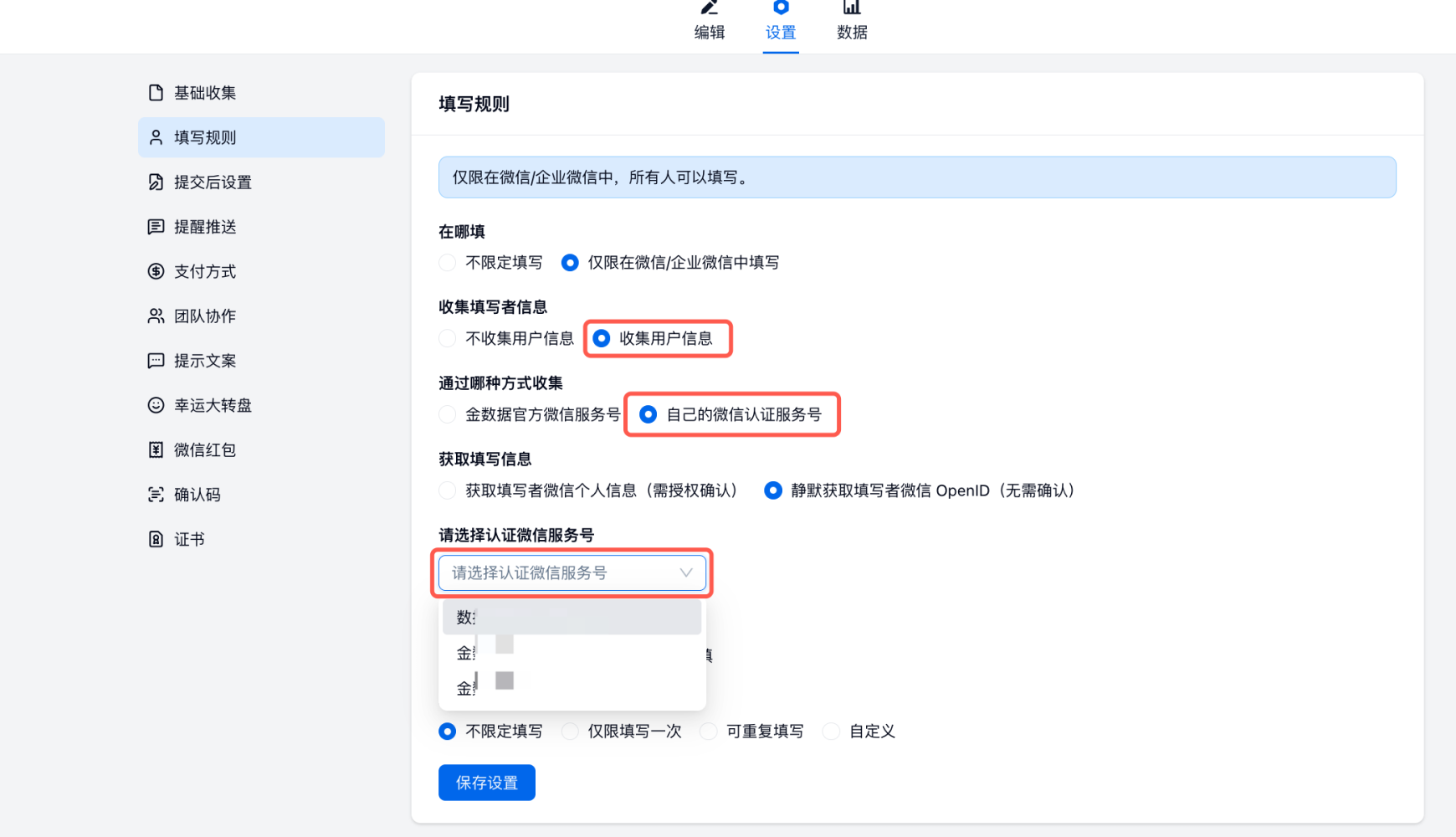Click the 确认码 scan icon

point(156,495)
